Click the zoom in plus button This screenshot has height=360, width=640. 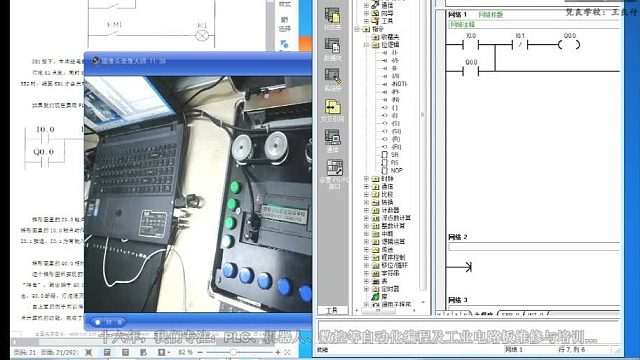click(278, 352)
